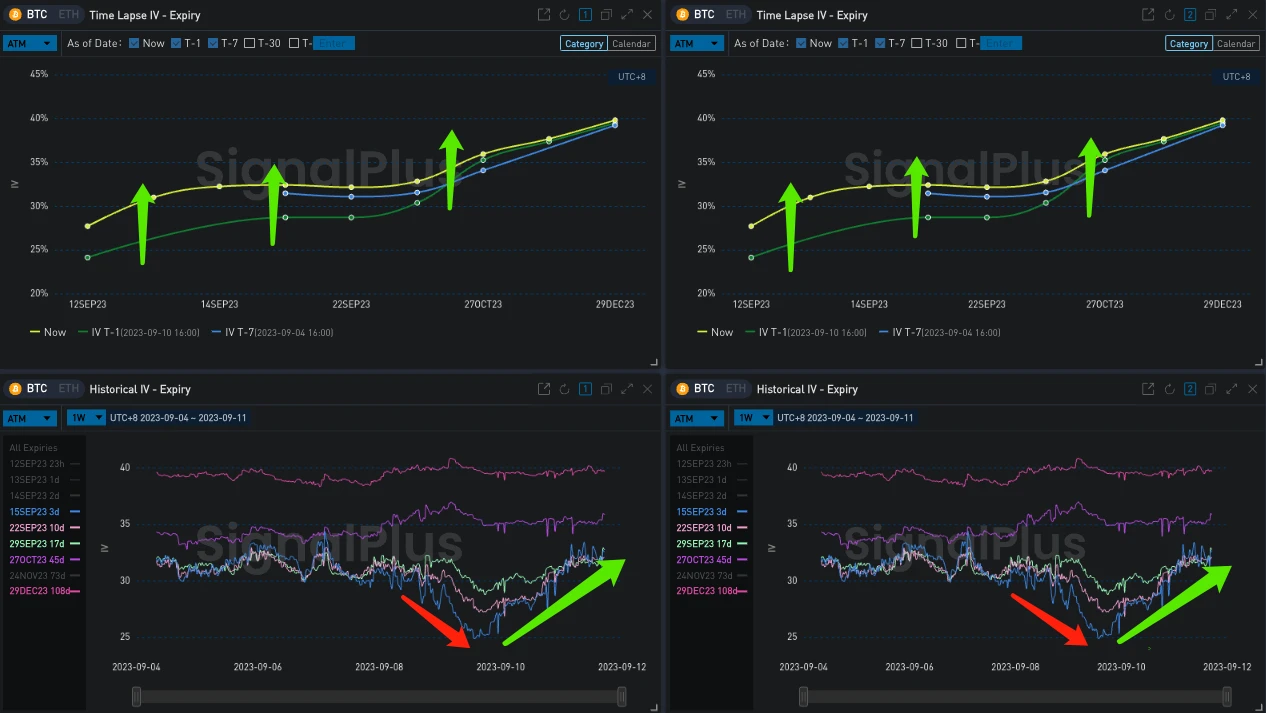Click custom T- days input in right Time Lapse panel

pyautogui.click(x=1001, y=43)
